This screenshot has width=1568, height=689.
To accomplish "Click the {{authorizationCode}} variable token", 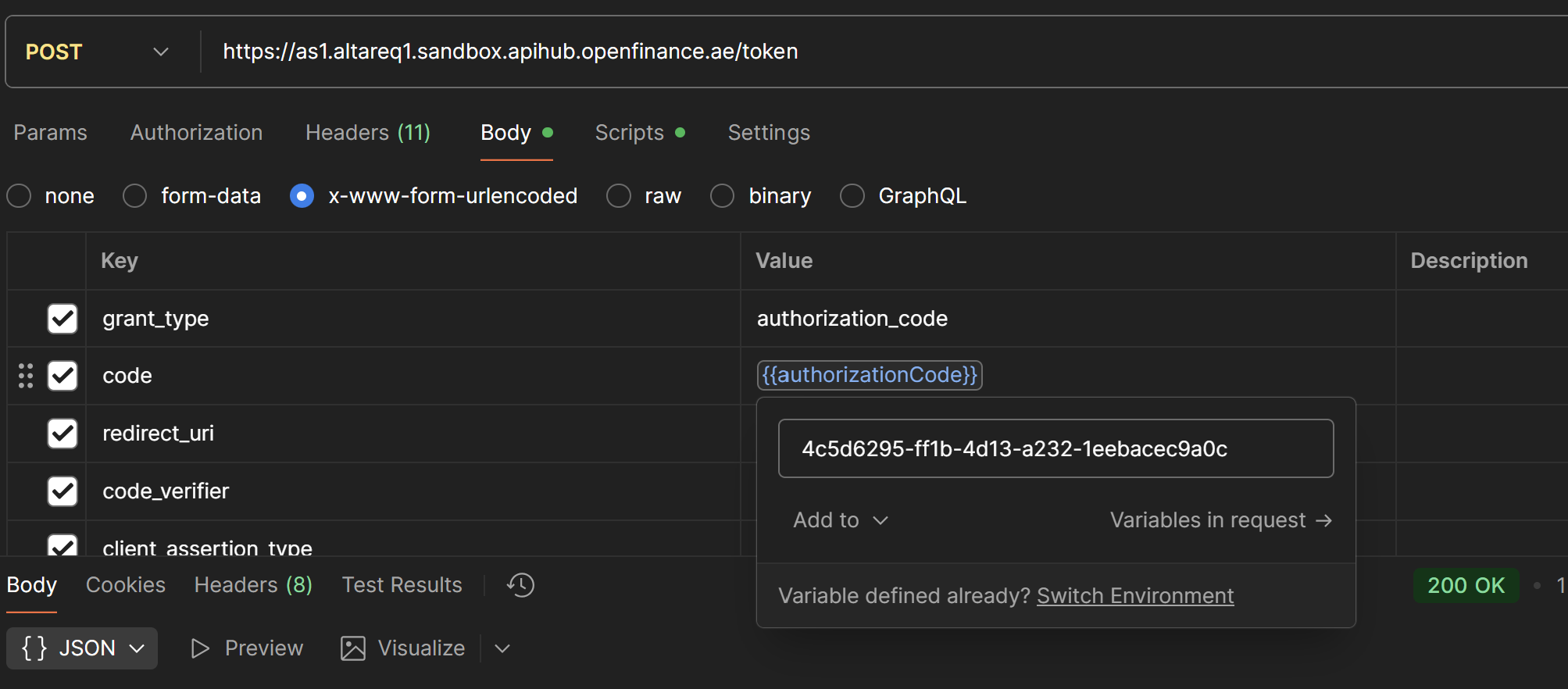I will coord(869,375).
